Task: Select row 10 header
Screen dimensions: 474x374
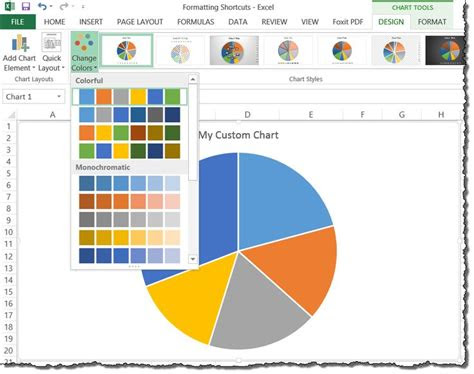Action: coord(9,232)
